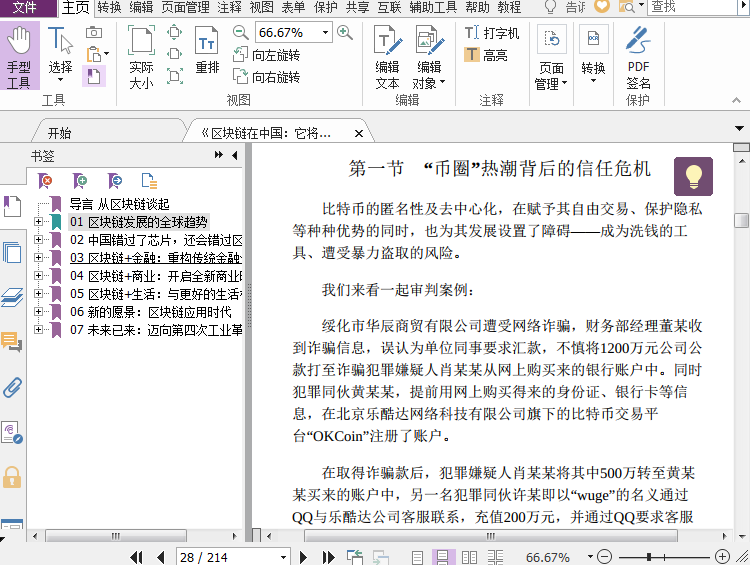This screenshot has width=750, height=565.
Task: Open the Attachments paperclip panel
Action: pos(12,388)
